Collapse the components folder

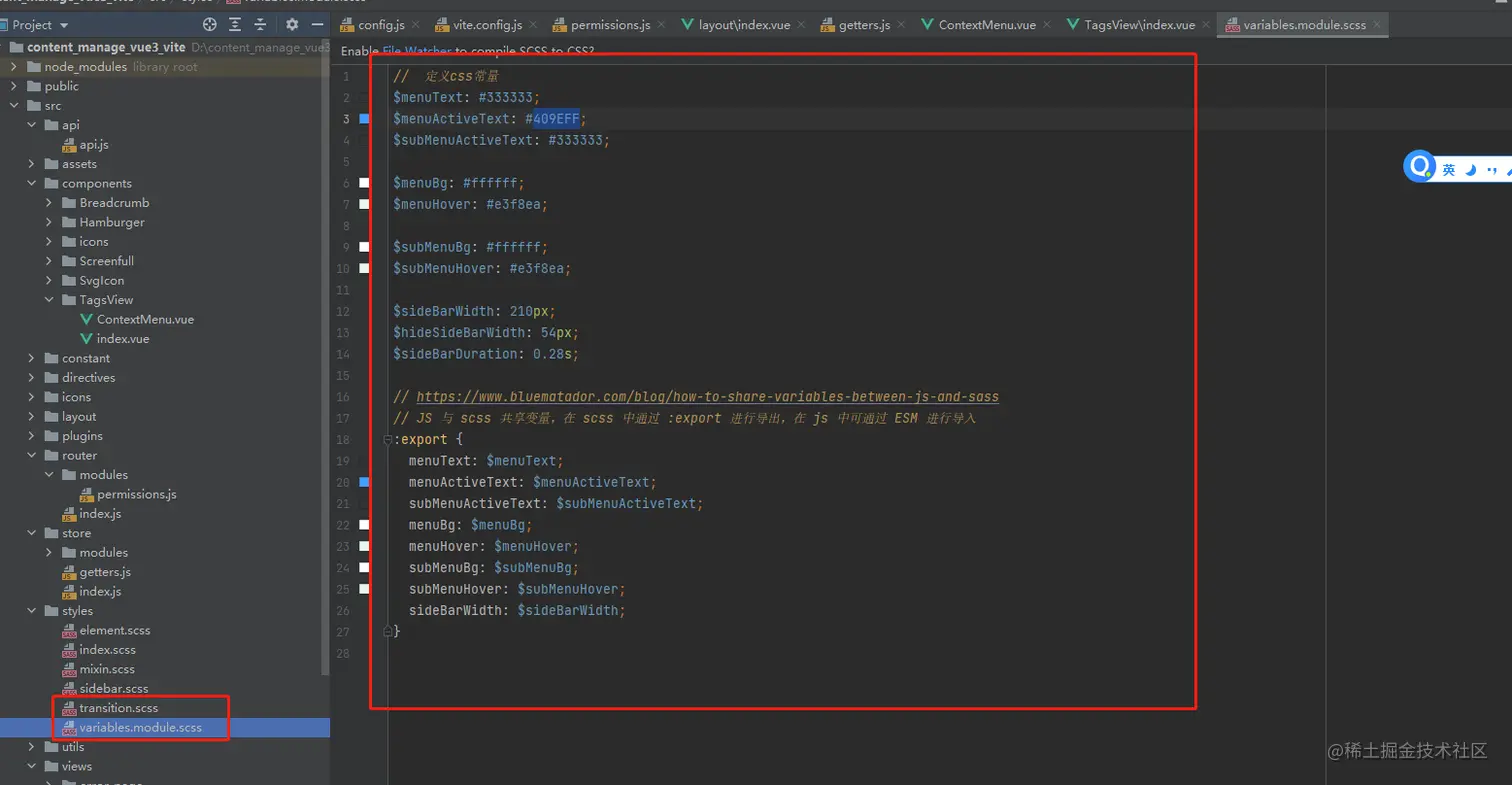point(32,183)
